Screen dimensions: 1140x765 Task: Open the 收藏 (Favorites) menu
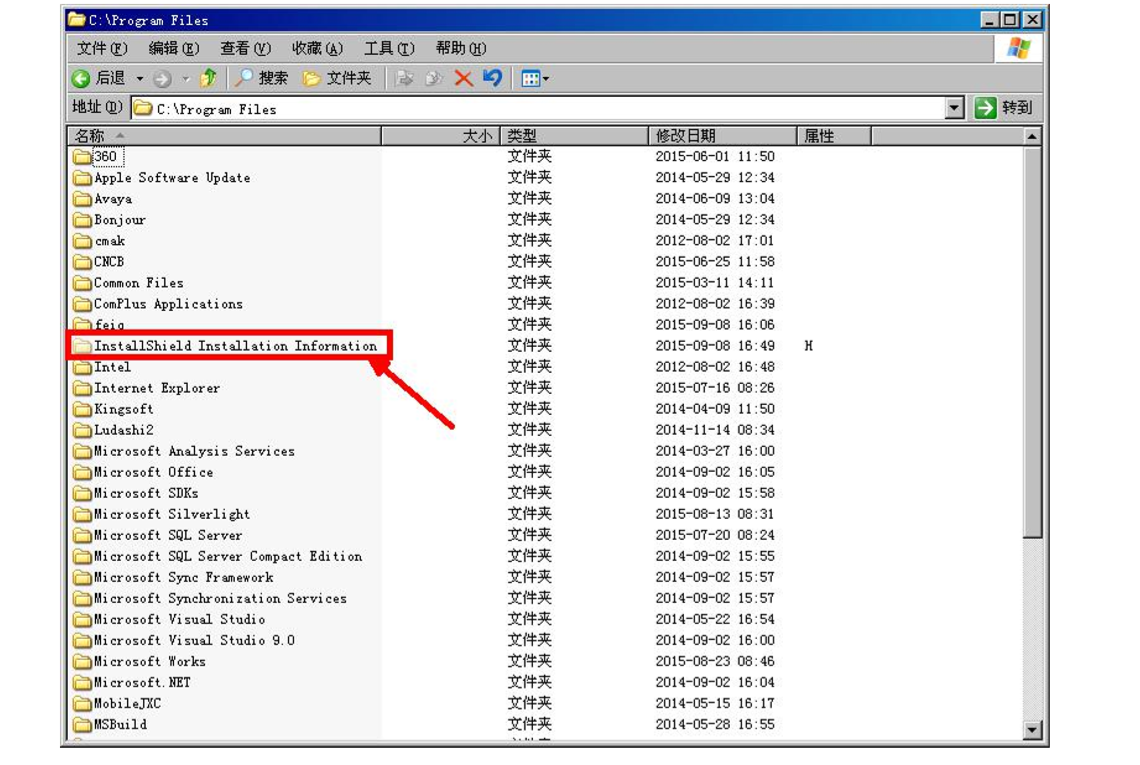coord(317,49)
